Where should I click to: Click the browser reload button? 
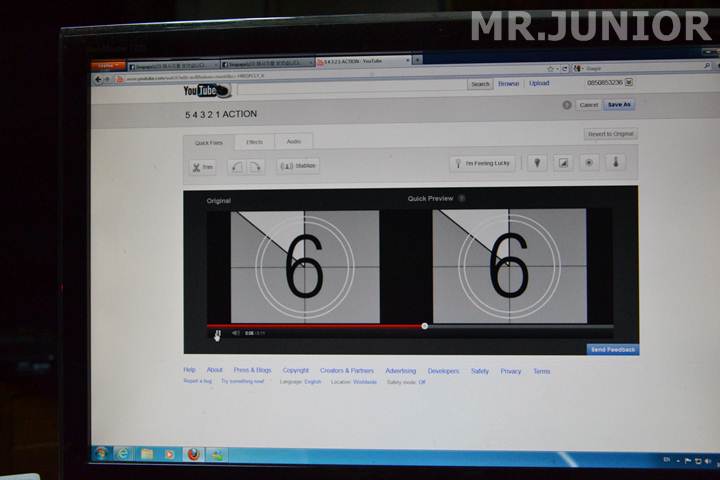tap(565, 68)
